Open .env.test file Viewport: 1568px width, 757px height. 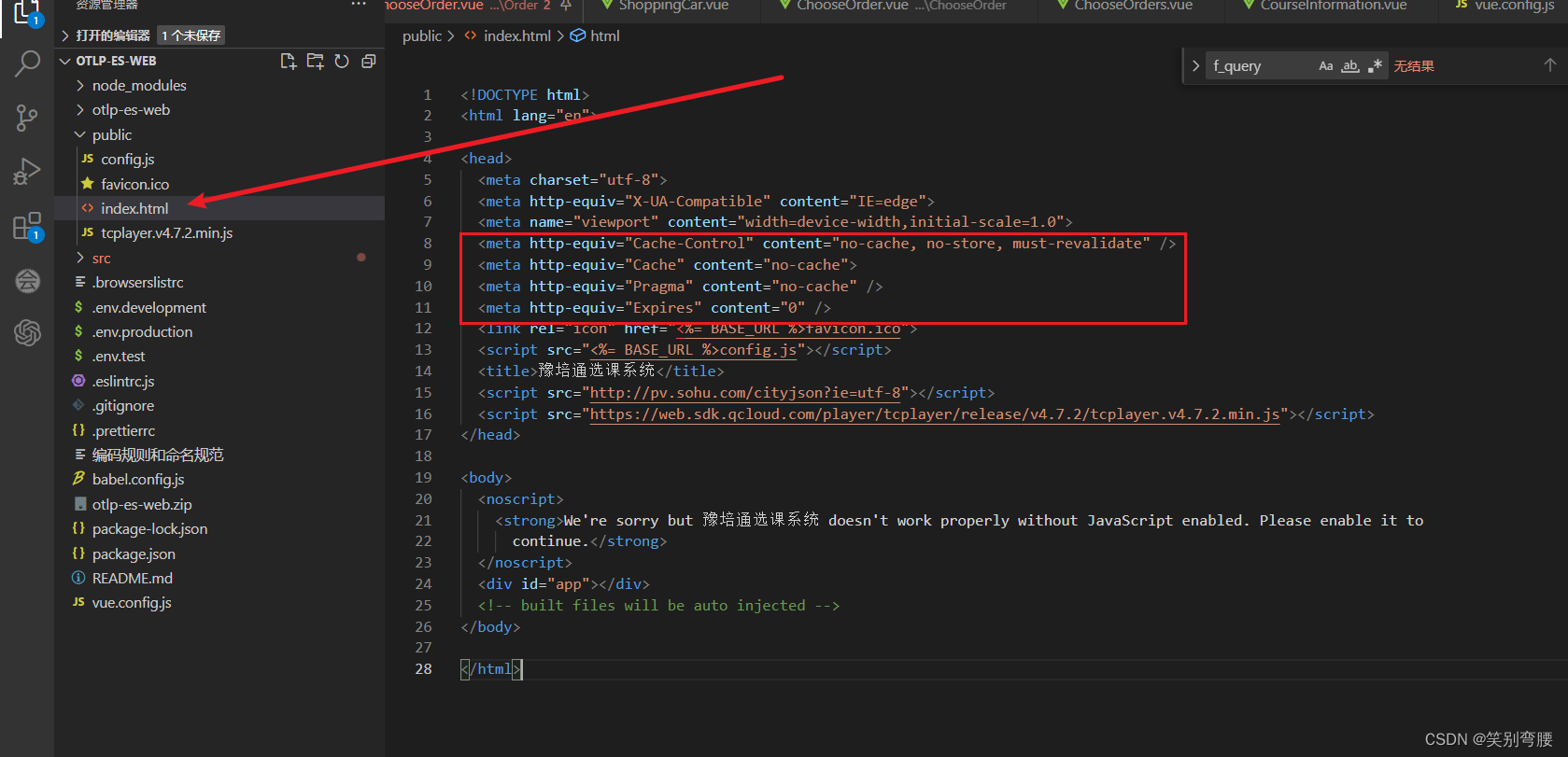click(219, 356)
